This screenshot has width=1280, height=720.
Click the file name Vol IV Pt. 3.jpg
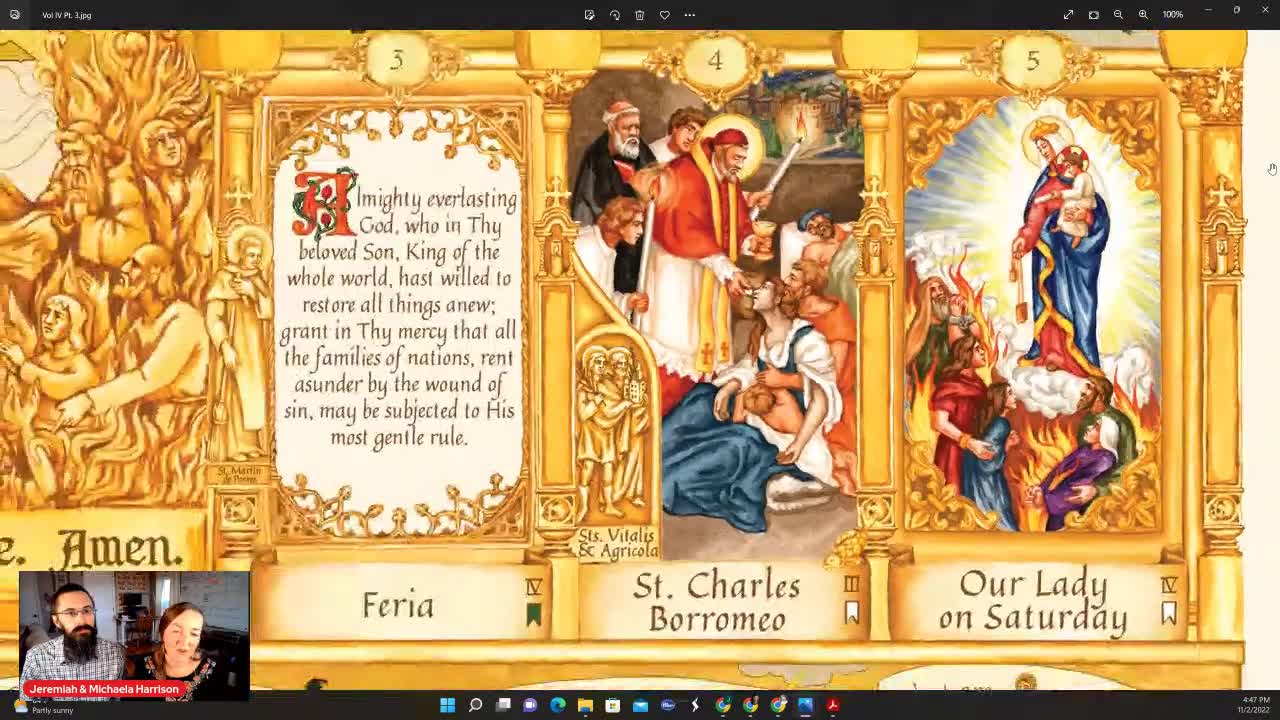click(66, 15)
